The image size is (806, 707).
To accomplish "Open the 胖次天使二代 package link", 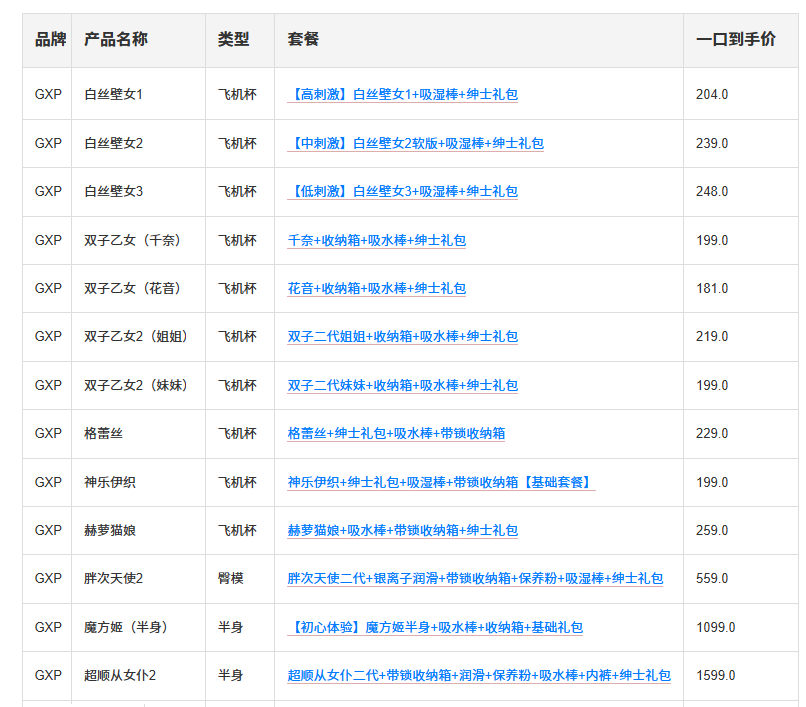I will pos(475,578).
